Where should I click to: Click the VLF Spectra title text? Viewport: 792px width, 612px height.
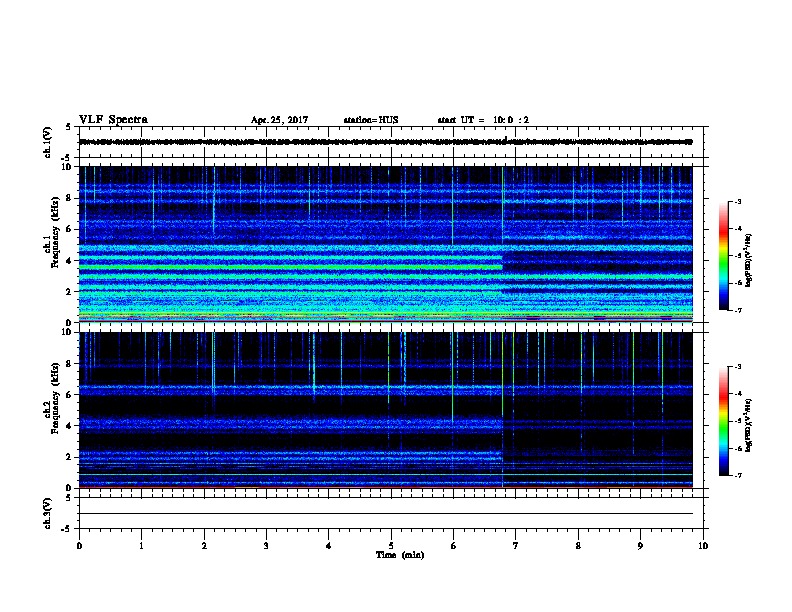[x=113, y=119]
